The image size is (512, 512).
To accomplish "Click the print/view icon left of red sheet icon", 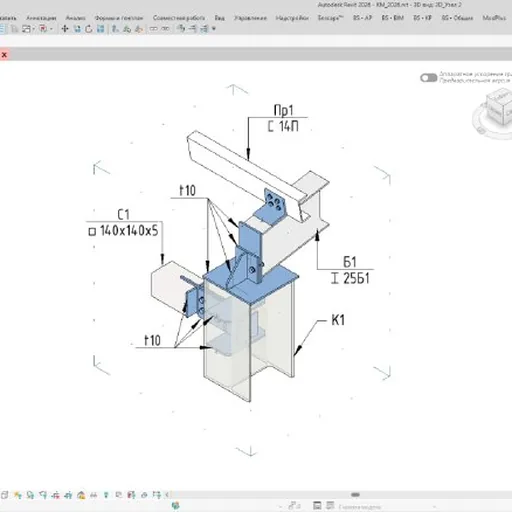I will pyautogui.click(x=26, y=29).
